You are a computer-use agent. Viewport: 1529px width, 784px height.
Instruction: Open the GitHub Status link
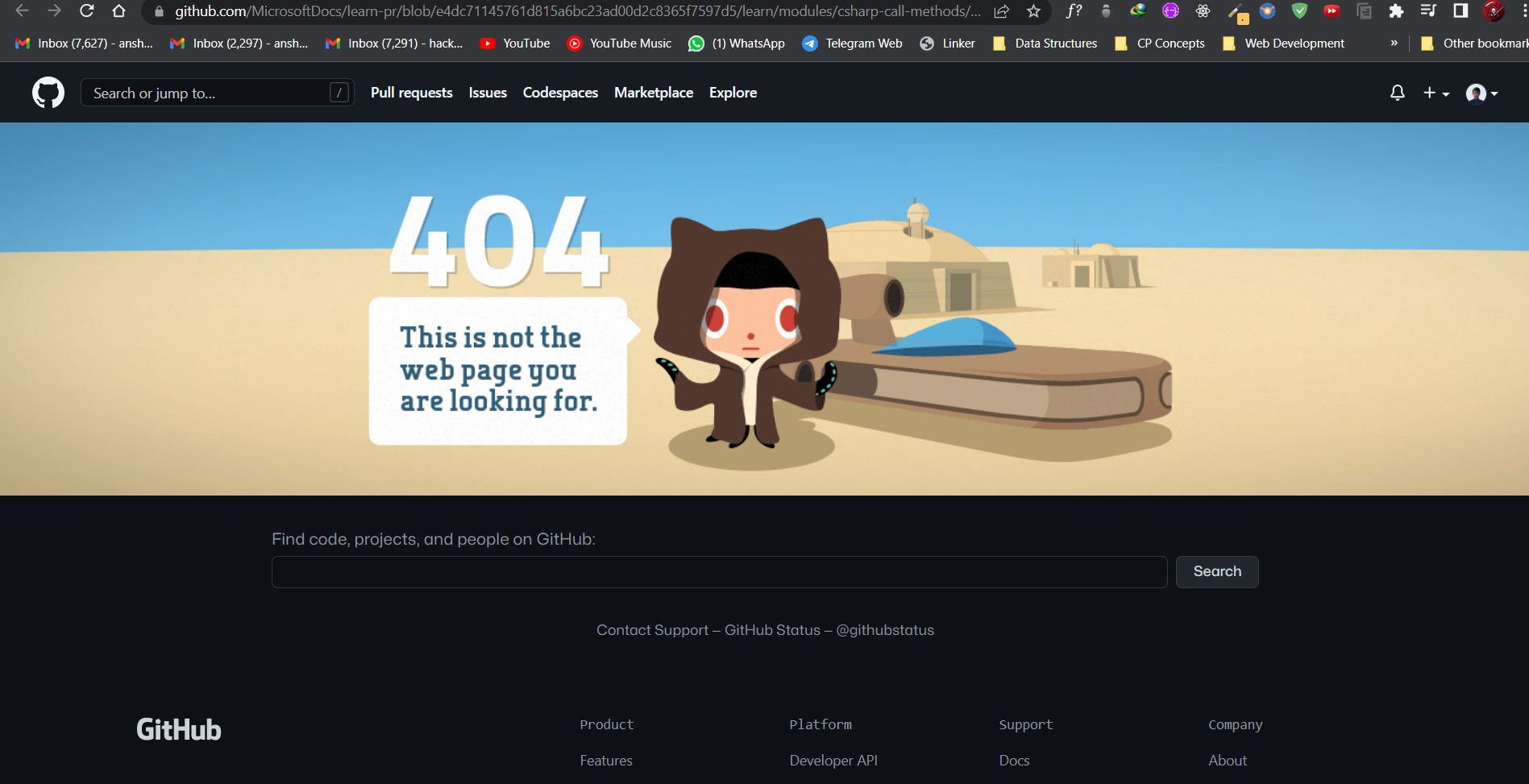tap(772, 630)
